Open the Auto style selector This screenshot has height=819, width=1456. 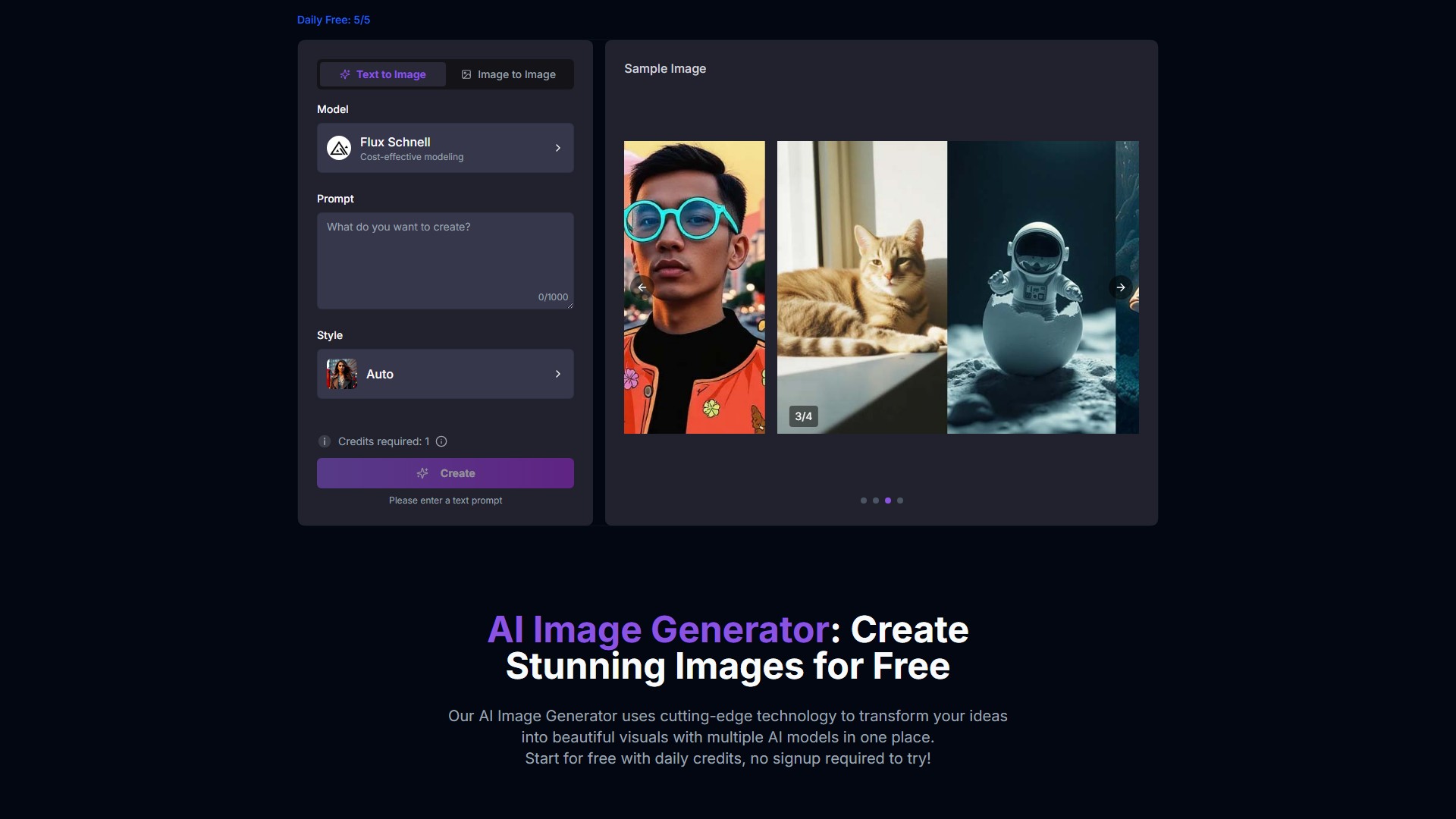pos(445,374)
